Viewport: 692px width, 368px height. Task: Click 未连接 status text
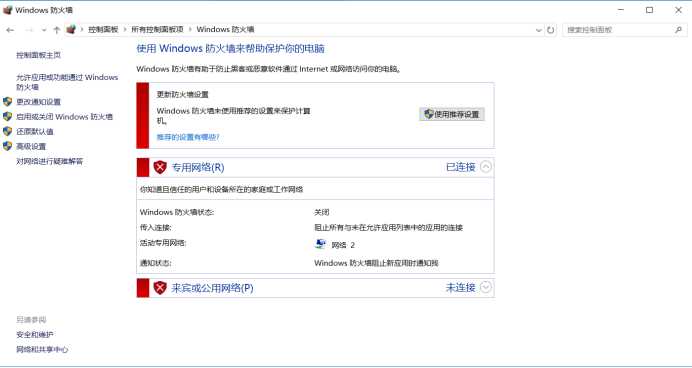[x=461, y=288]
